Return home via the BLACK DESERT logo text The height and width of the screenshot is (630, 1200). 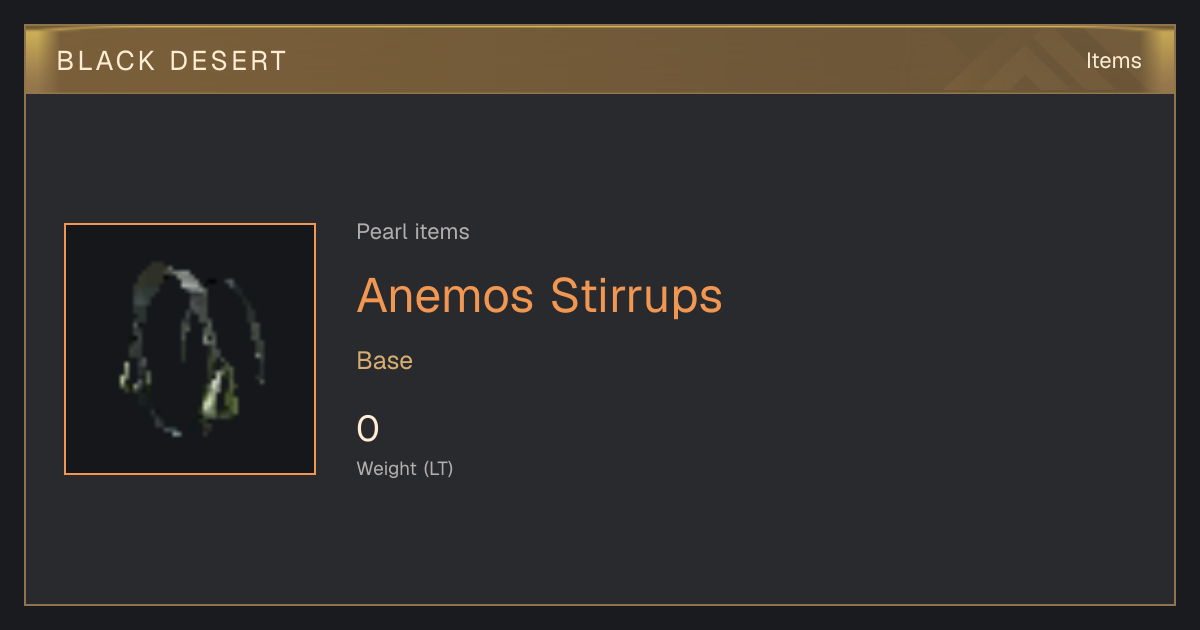[172, 61]
